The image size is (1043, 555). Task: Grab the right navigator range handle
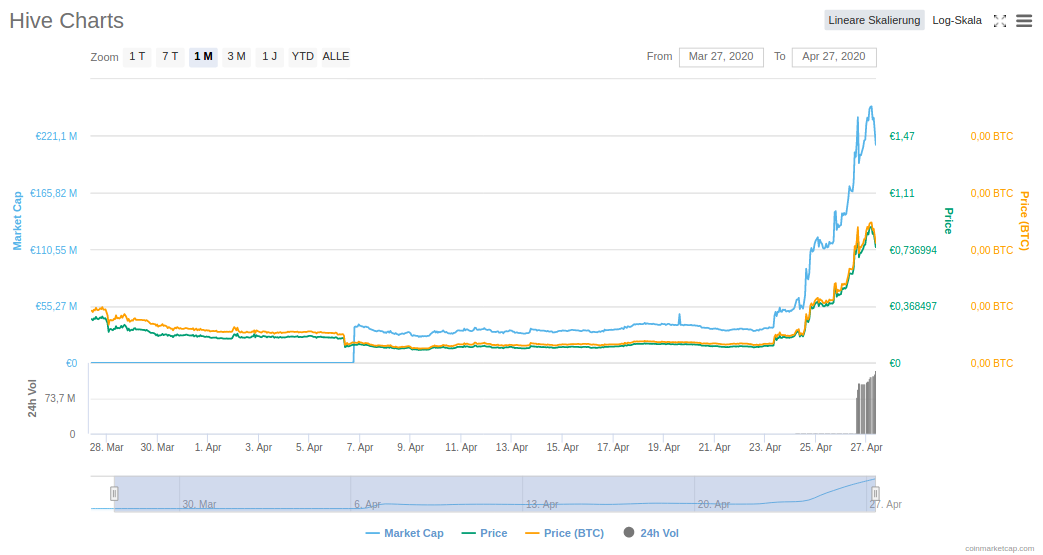pyautogui.click(x=875, y=494)
